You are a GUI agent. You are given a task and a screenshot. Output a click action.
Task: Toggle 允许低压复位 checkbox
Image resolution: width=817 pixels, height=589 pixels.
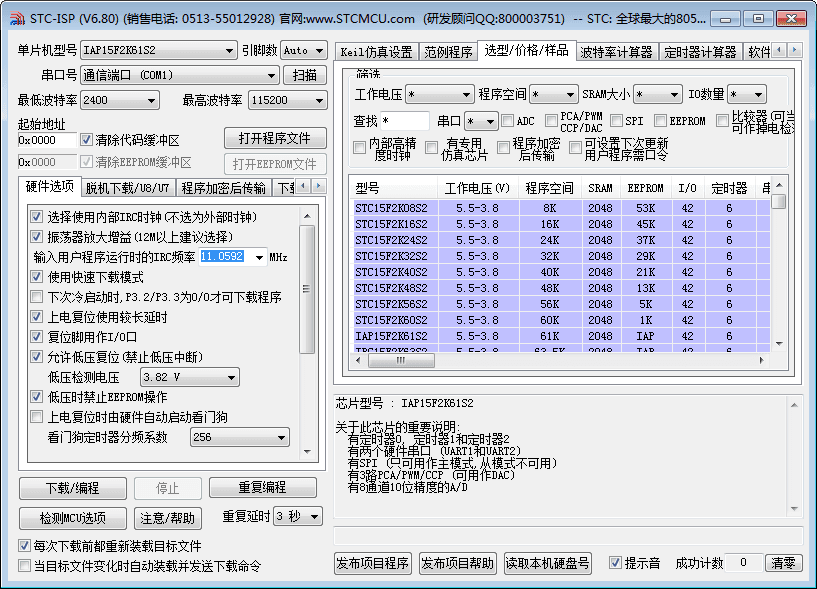point(36,357)
